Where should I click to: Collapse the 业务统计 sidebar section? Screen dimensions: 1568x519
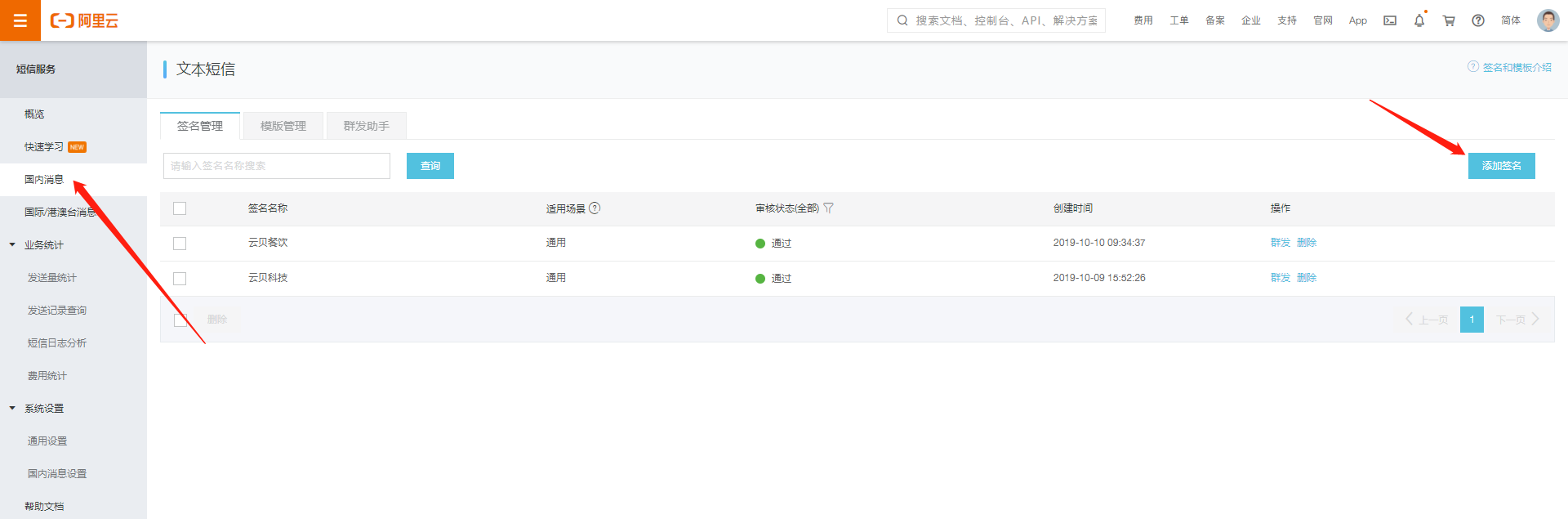coord(12,244)
